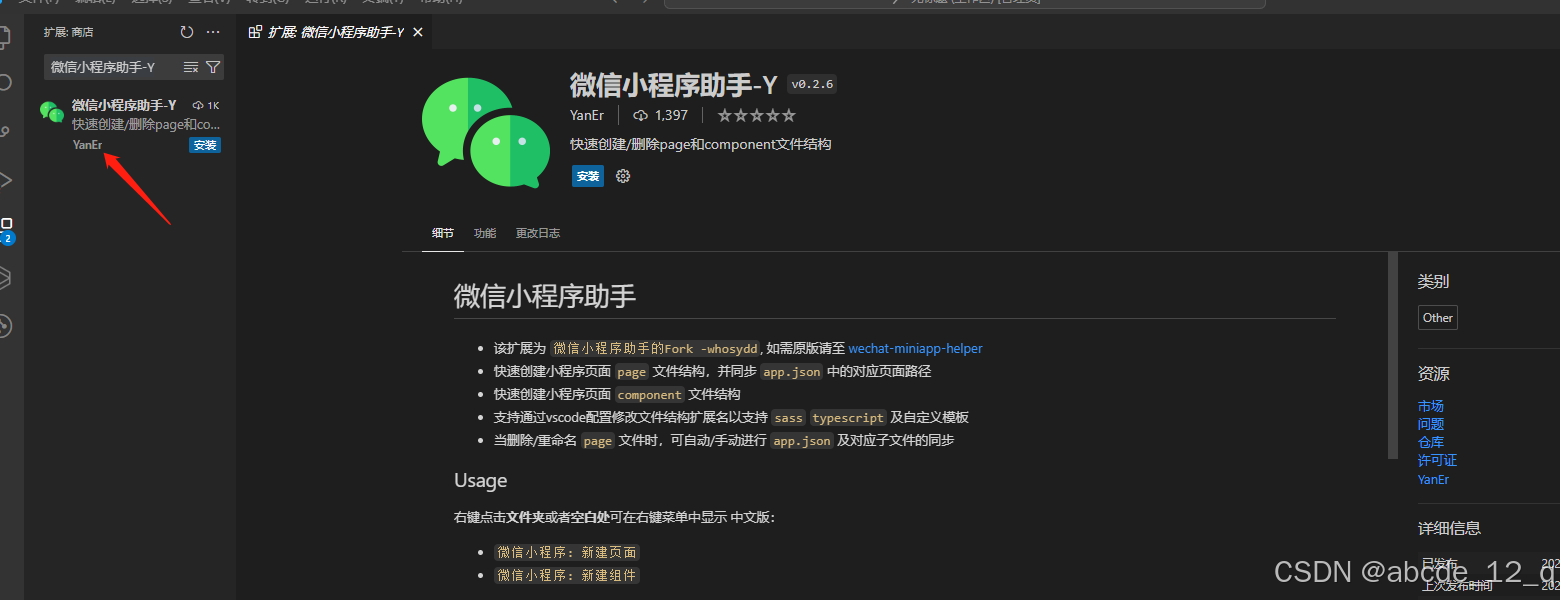Click the 微信小程序助手 README heading
1560x600 pixels.
pyautogui.click(x=545, y=296)
